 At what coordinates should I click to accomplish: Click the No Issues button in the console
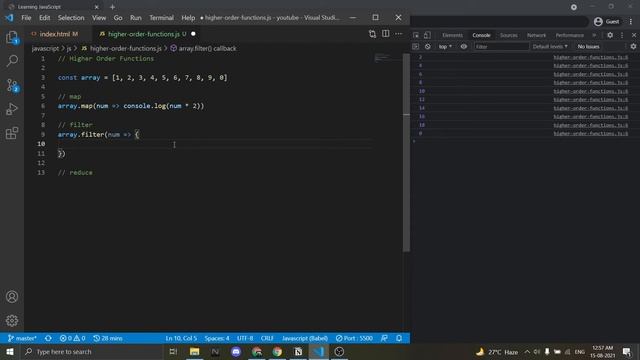[588, 47]
